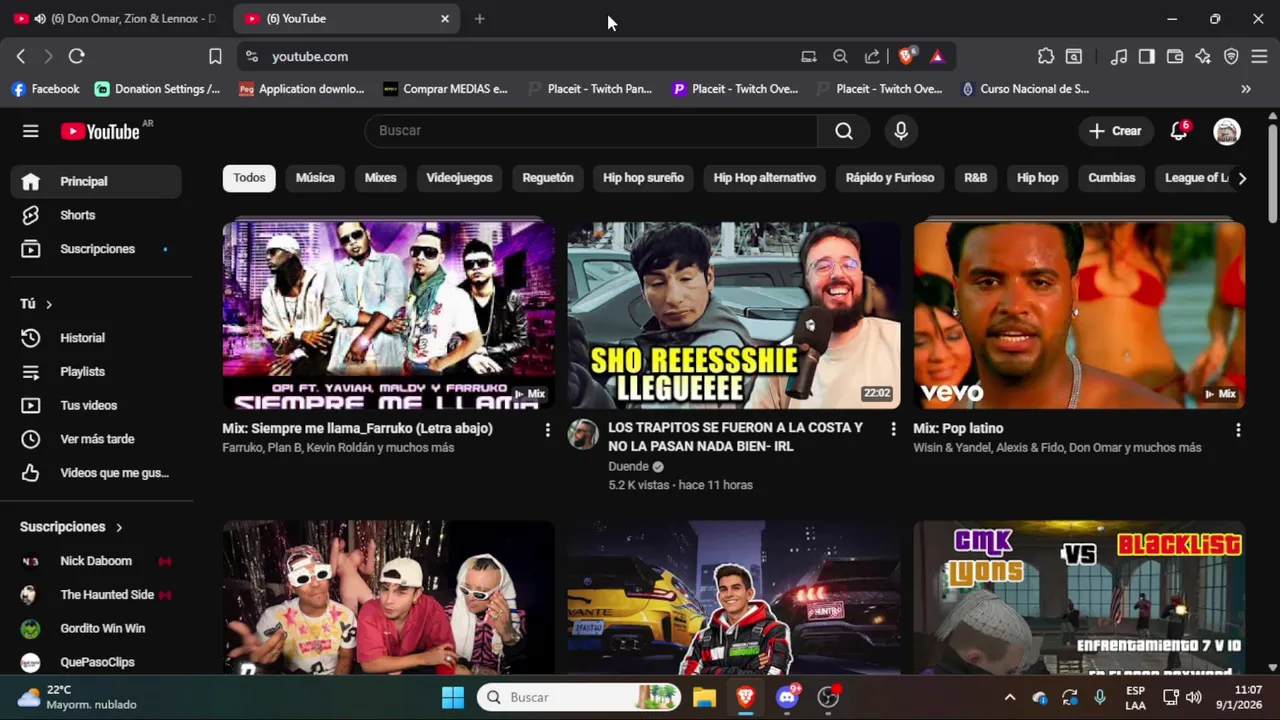Open the weather widget showing 22°C
1280x720 pixels.
click(x=78, y=697)
